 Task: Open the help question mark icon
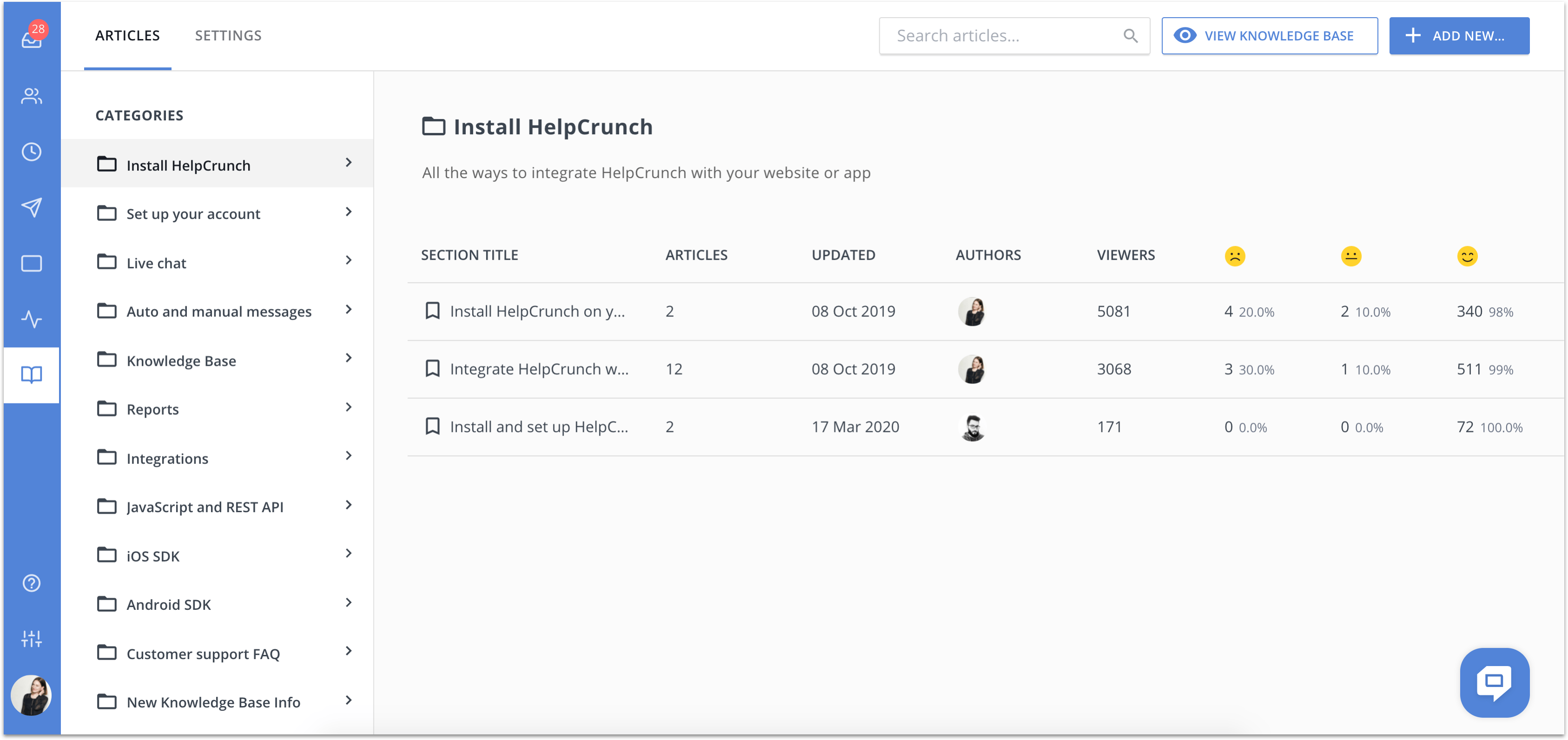(x=32, y=583)
